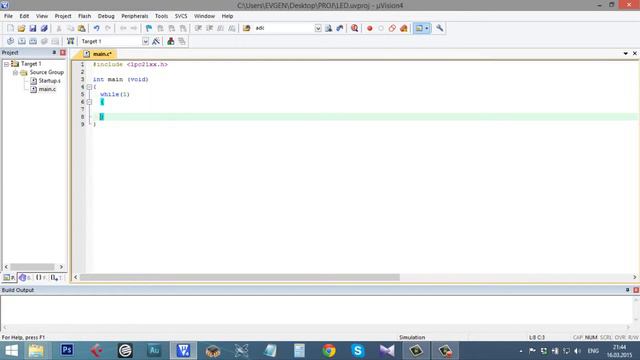This screenshot has height=360, width=640.
Task: Open the Help menu
Action: click(227, 16)
